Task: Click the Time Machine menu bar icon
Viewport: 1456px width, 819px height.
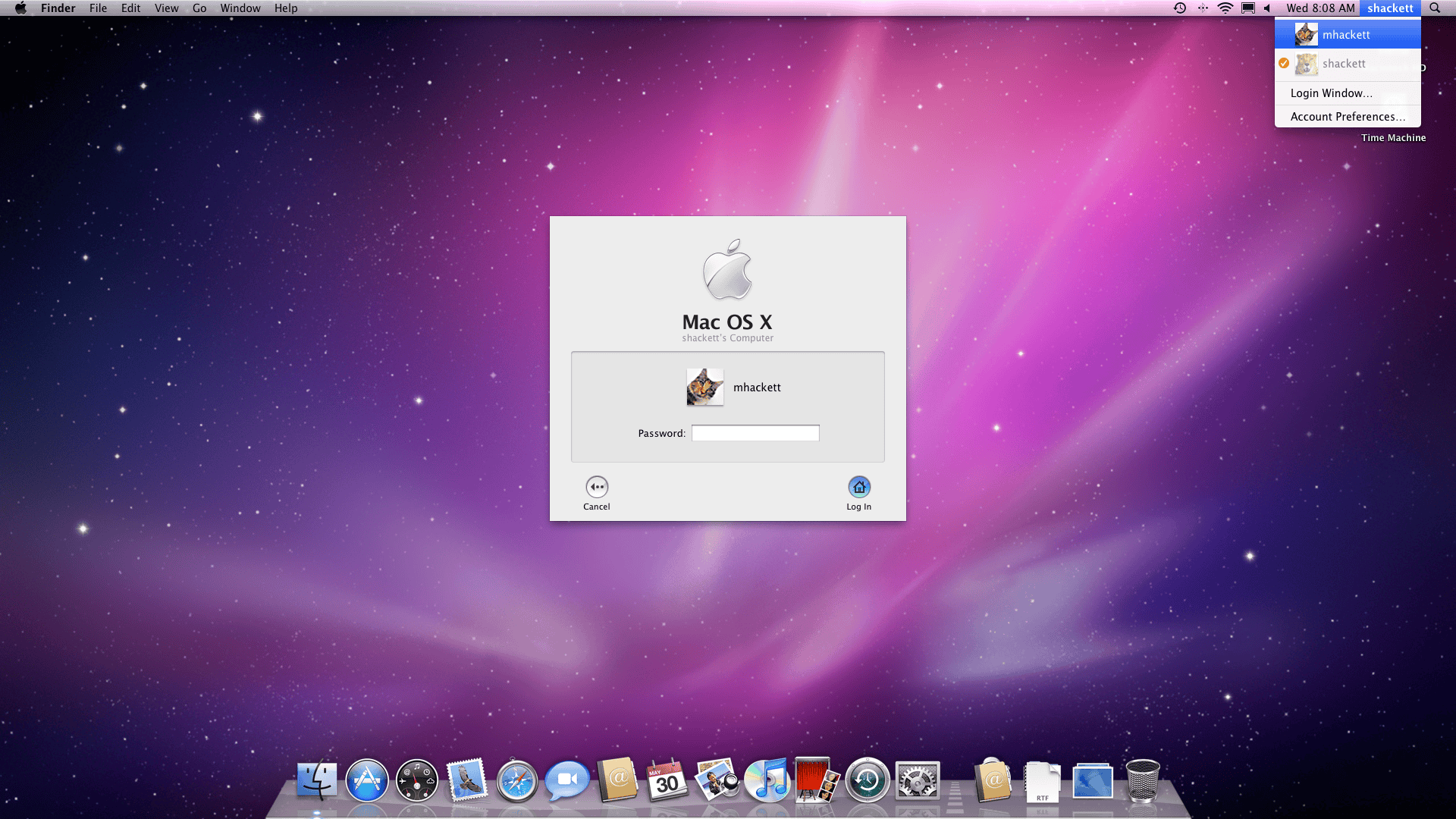Action: (1180, 8)
